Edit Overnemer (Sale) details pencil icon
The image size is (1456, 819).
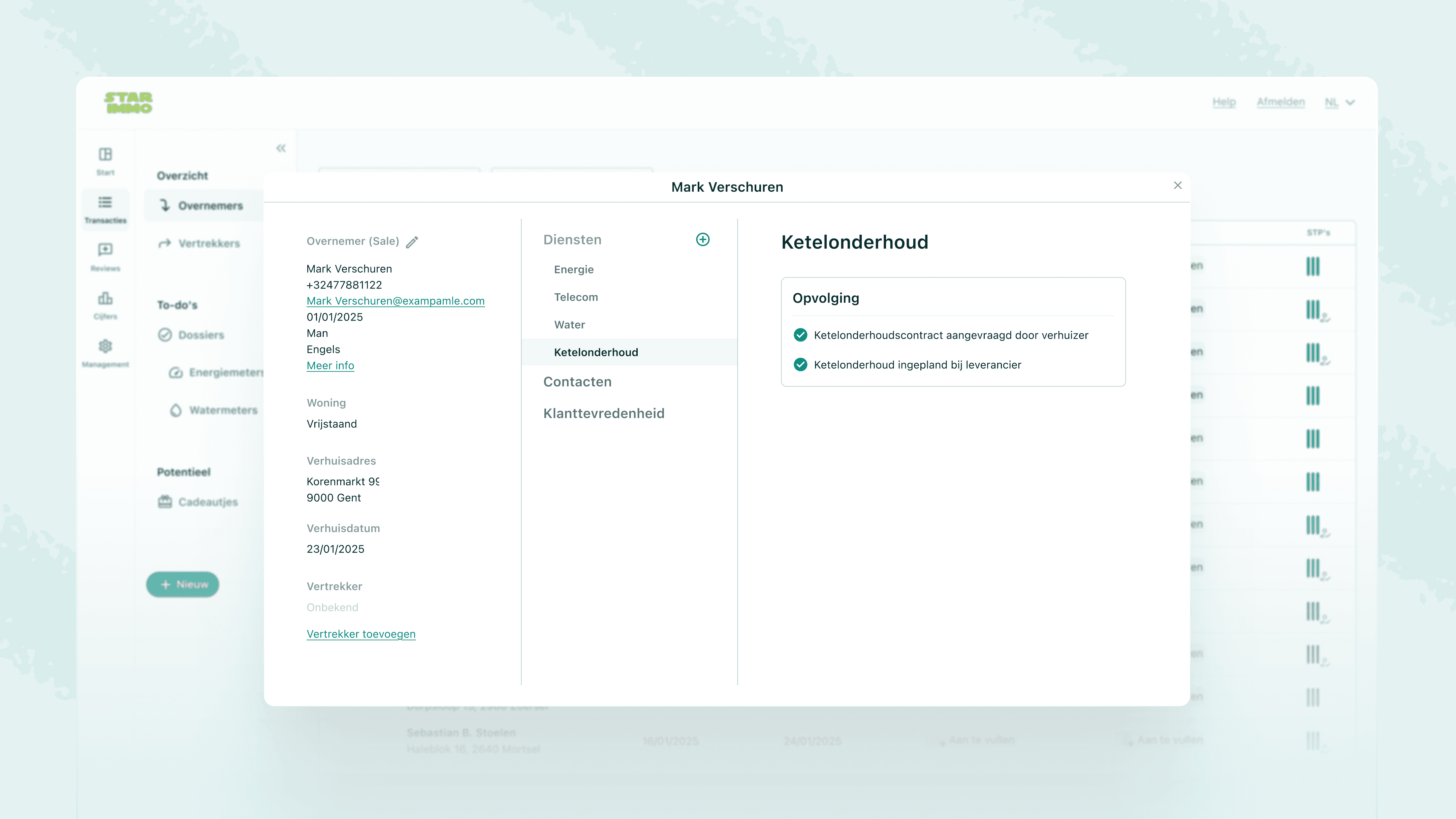coord(412,242)
